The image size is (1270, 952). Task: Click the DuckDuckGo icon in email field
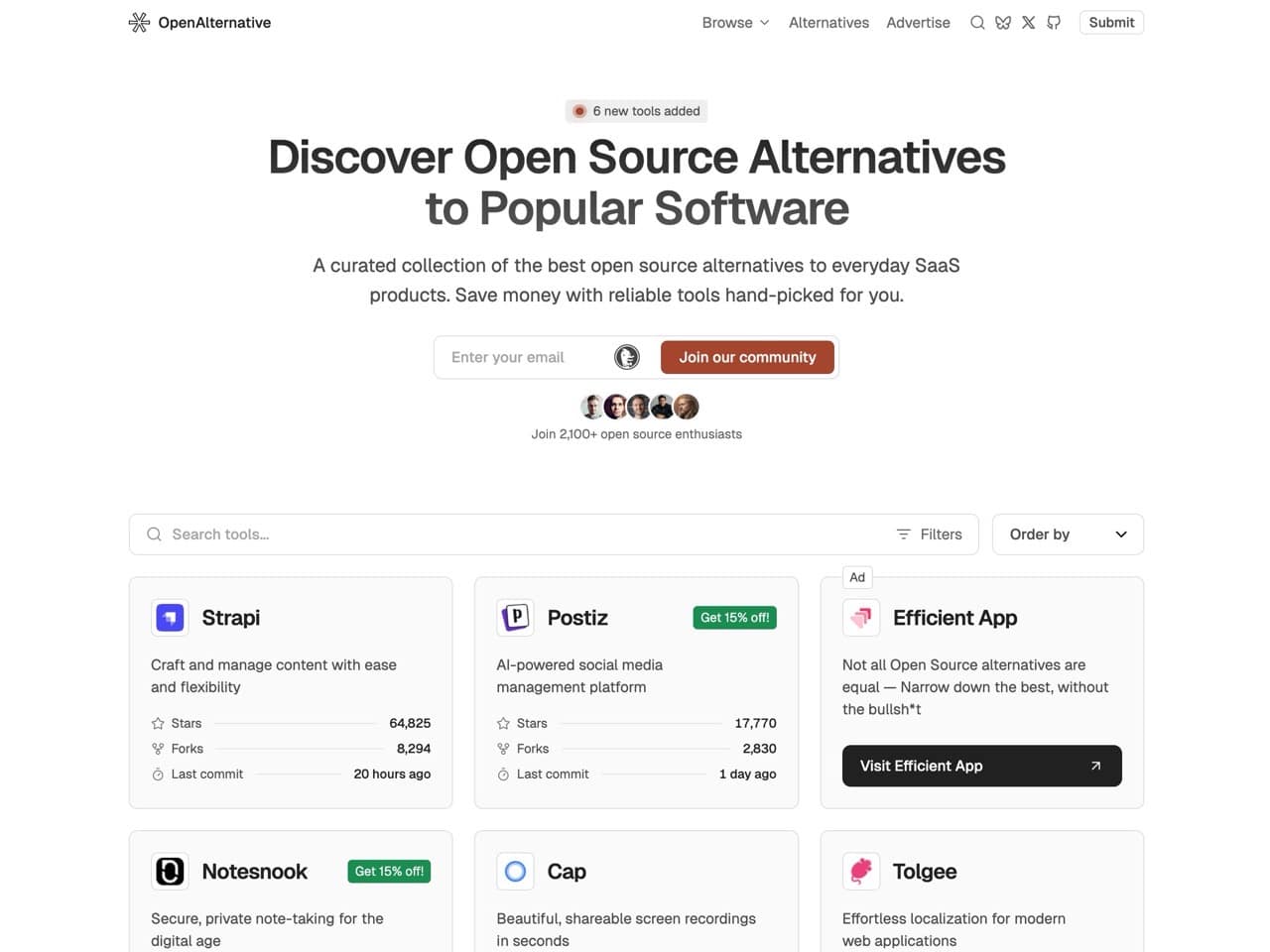tap(627, 357)
